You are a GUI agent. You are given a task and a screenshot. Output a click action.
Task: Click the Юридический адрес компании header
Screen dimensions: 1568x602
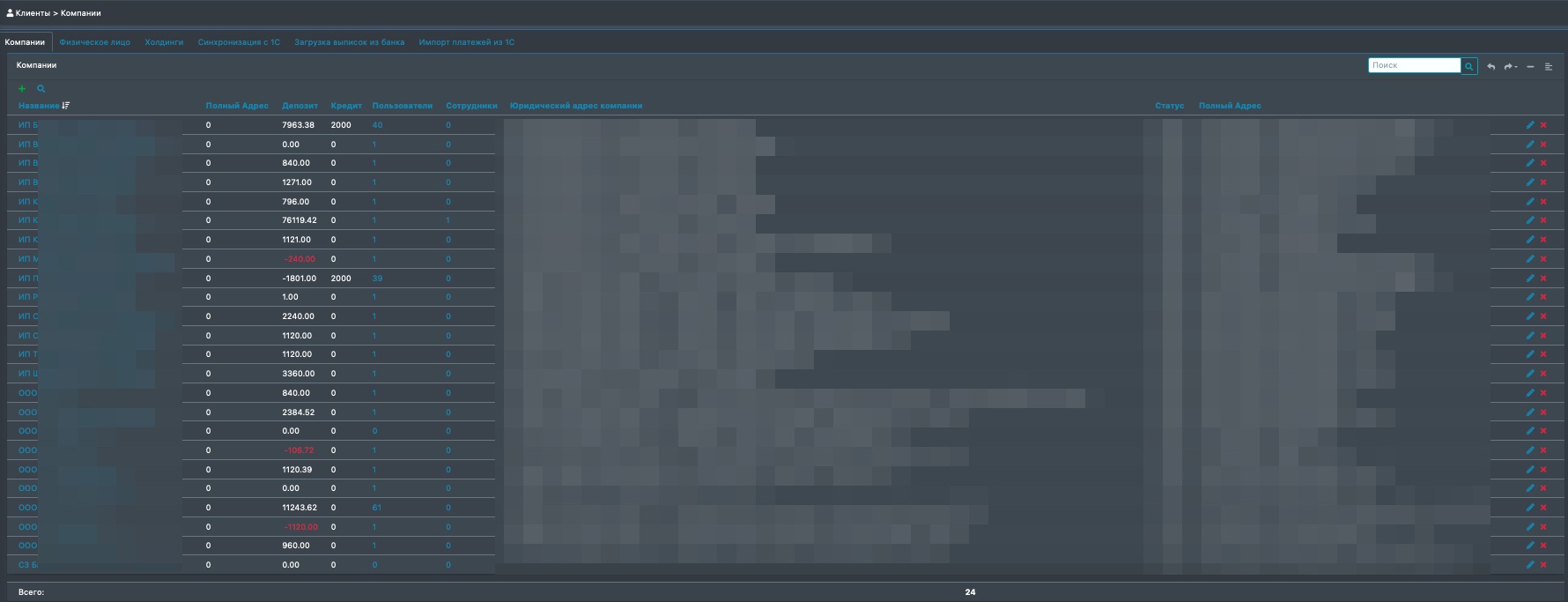point(576,106)
